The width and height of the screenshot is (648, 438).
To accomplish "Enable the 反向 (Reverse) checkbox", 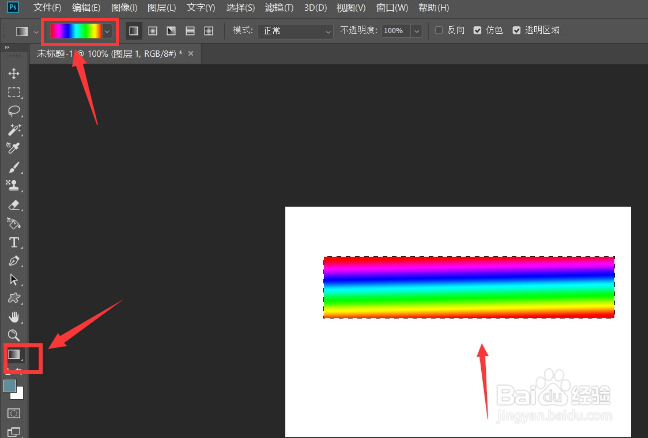I will pos(439,30).
